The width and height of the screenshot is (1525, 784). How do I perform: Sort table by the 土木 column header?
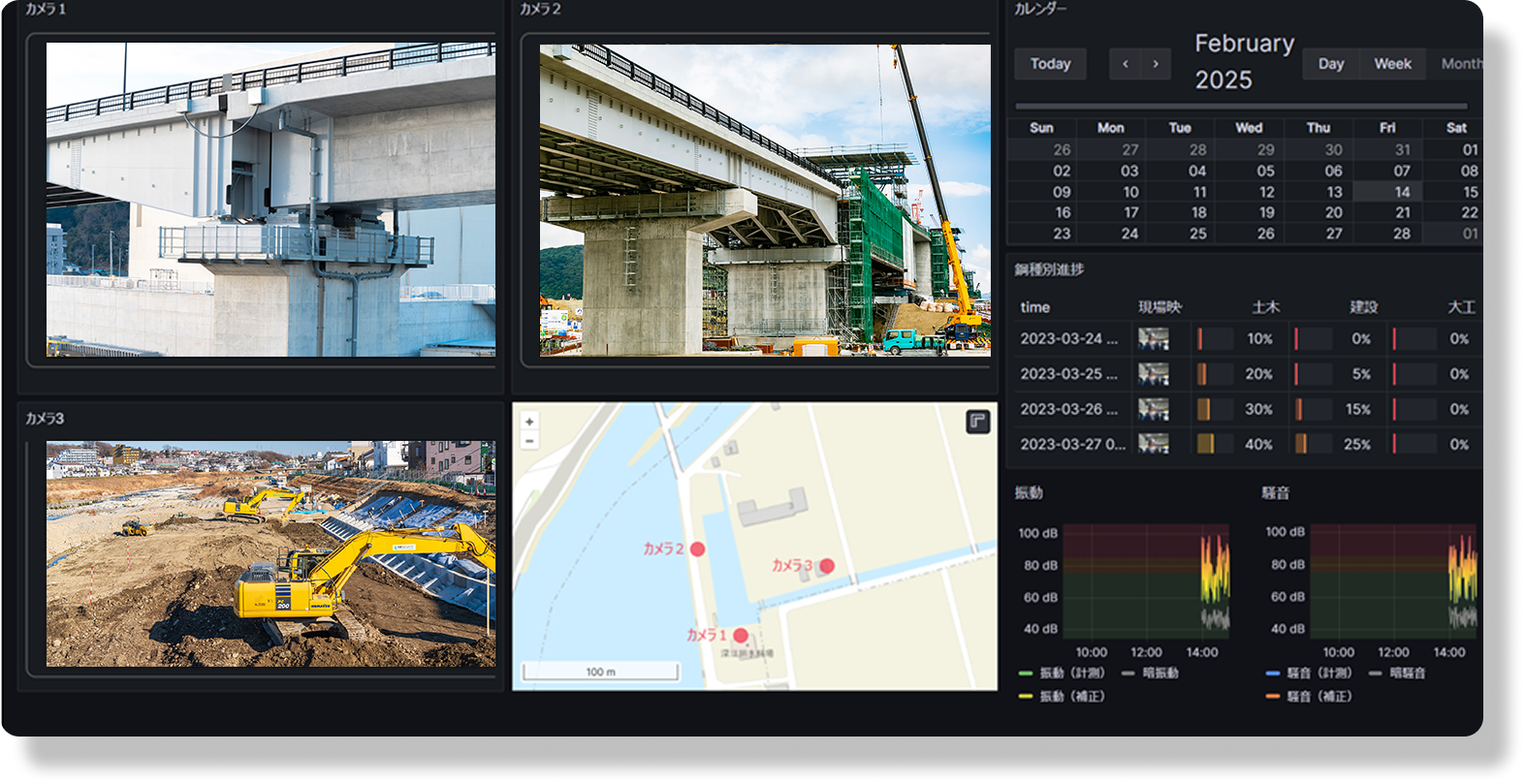tap(1265, 307)
